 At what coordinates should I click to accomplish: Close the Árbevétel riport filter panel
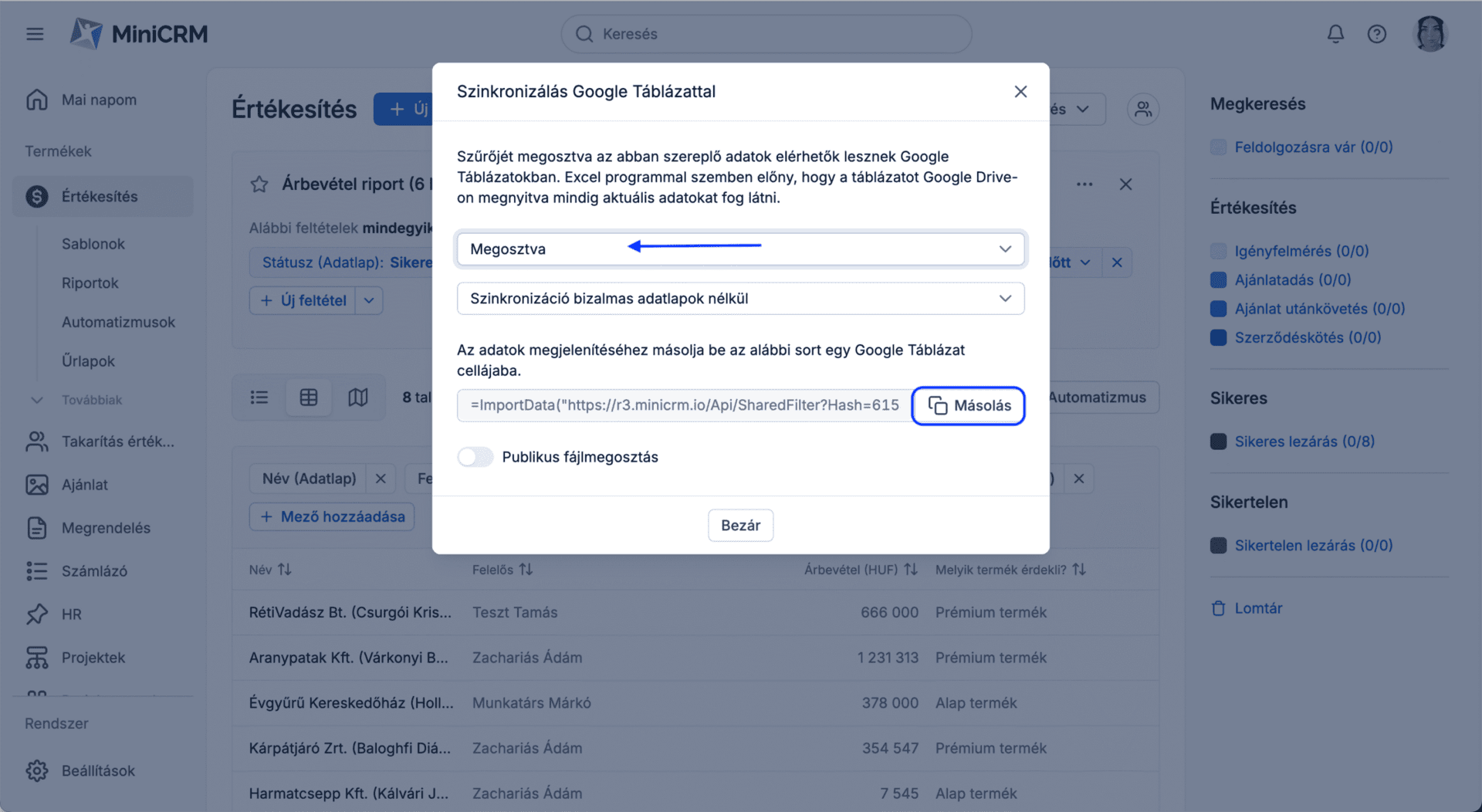[x=1125, y=184]
